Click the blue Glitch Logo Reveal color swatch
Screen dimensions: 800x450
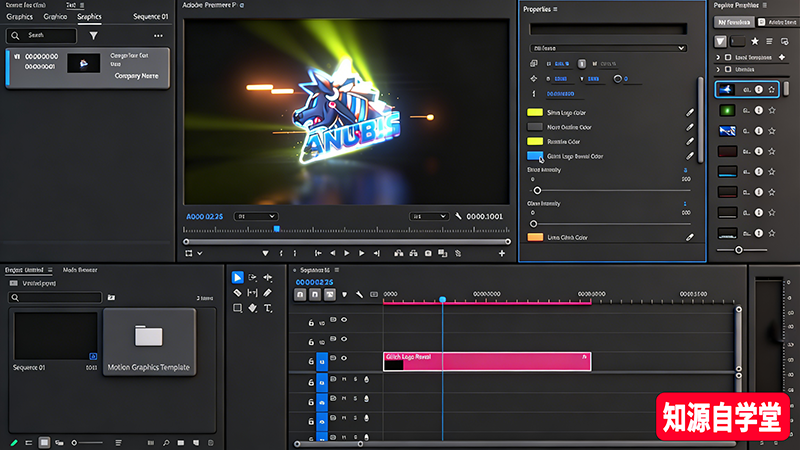point(535,156)
